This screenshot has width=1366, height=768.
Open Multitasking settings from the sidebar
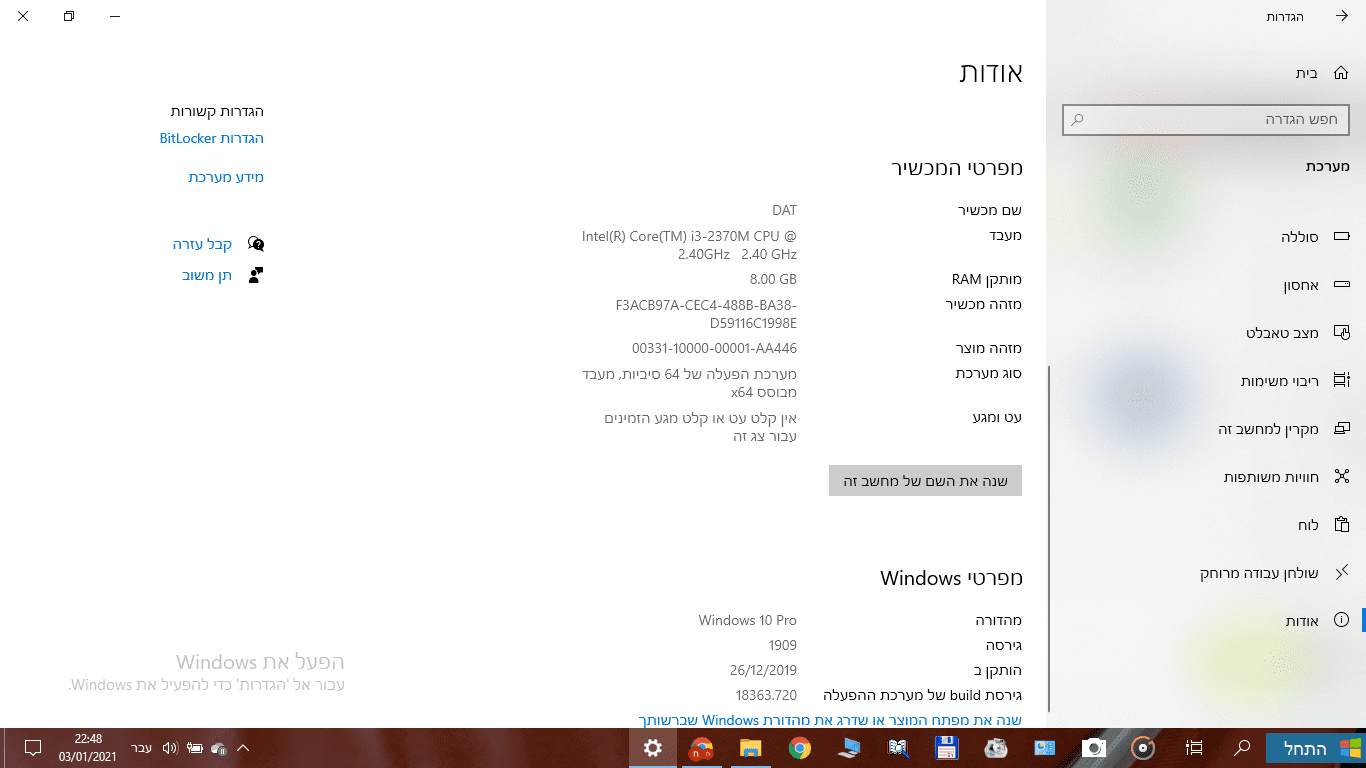tap(1285, 380)
